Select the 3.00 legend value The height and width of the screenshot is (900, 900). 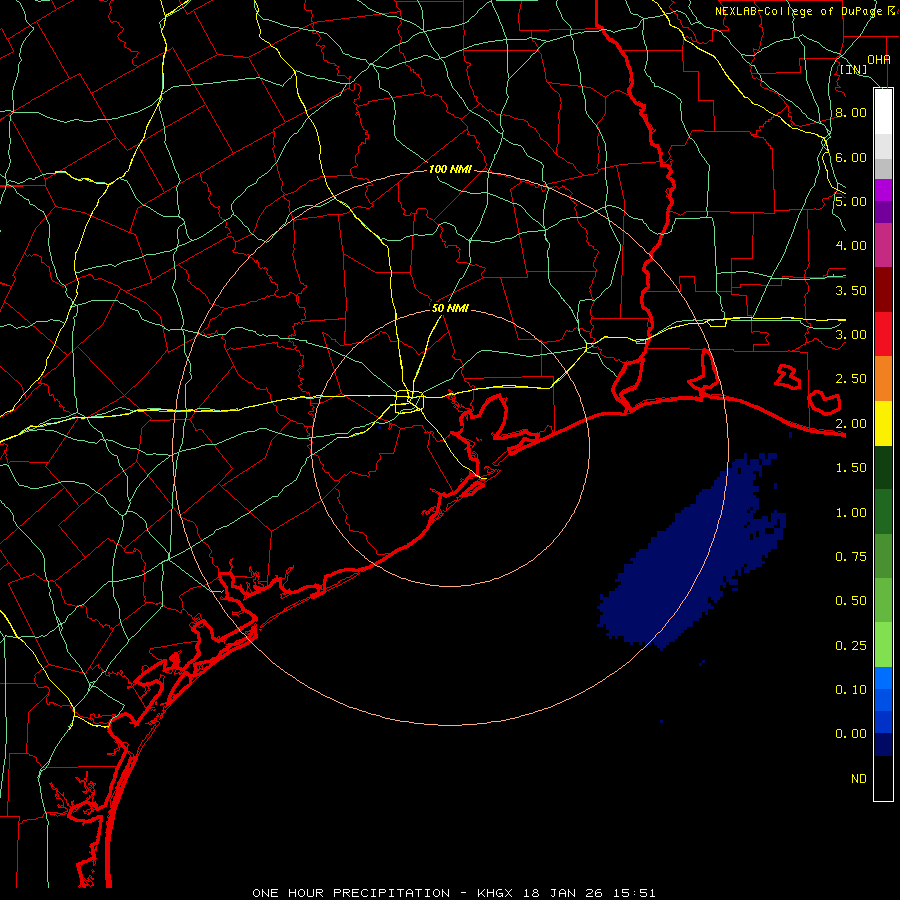(x=851, y=335)
